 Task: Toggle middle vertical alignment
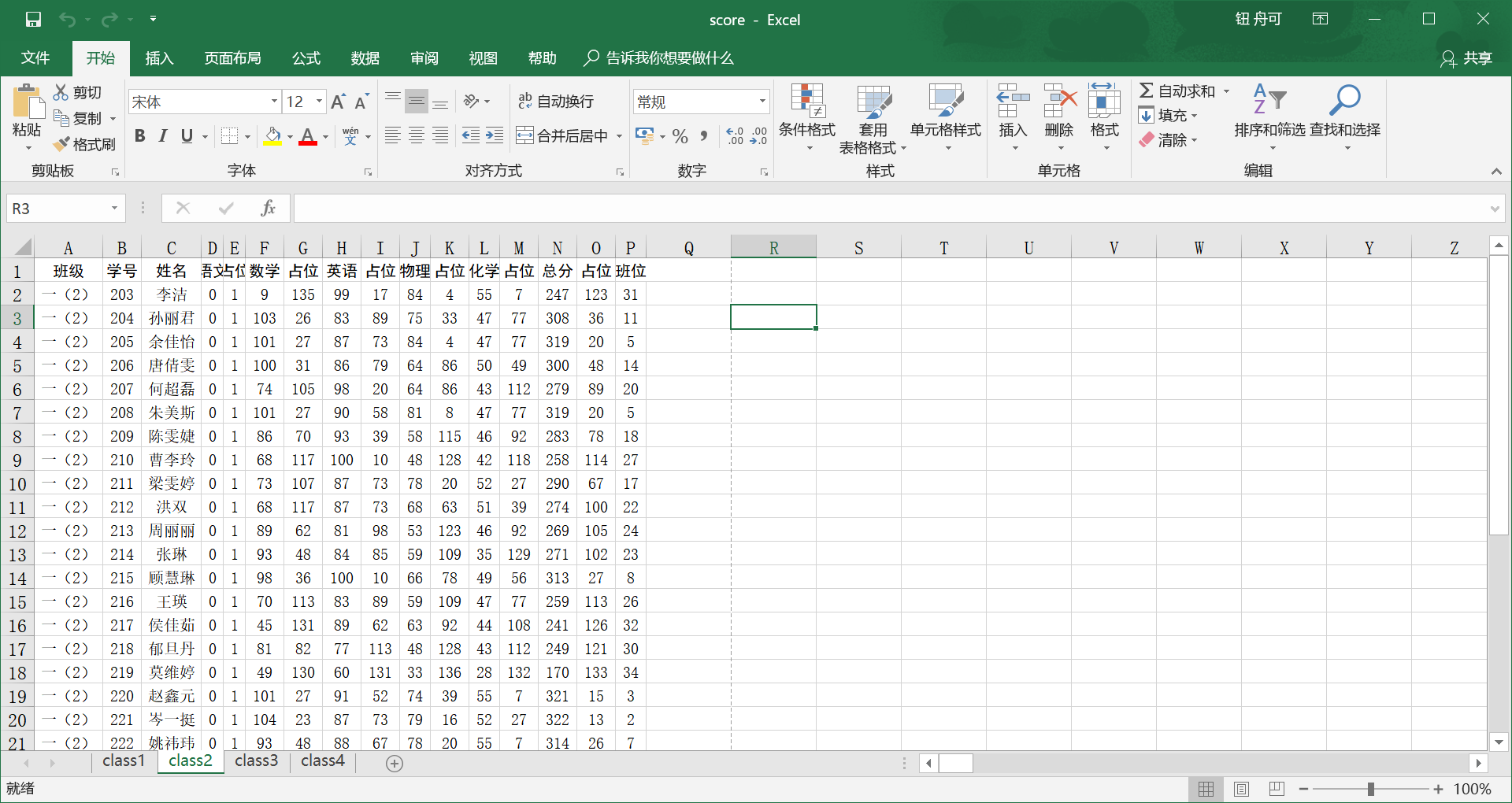tap(417, 101)
